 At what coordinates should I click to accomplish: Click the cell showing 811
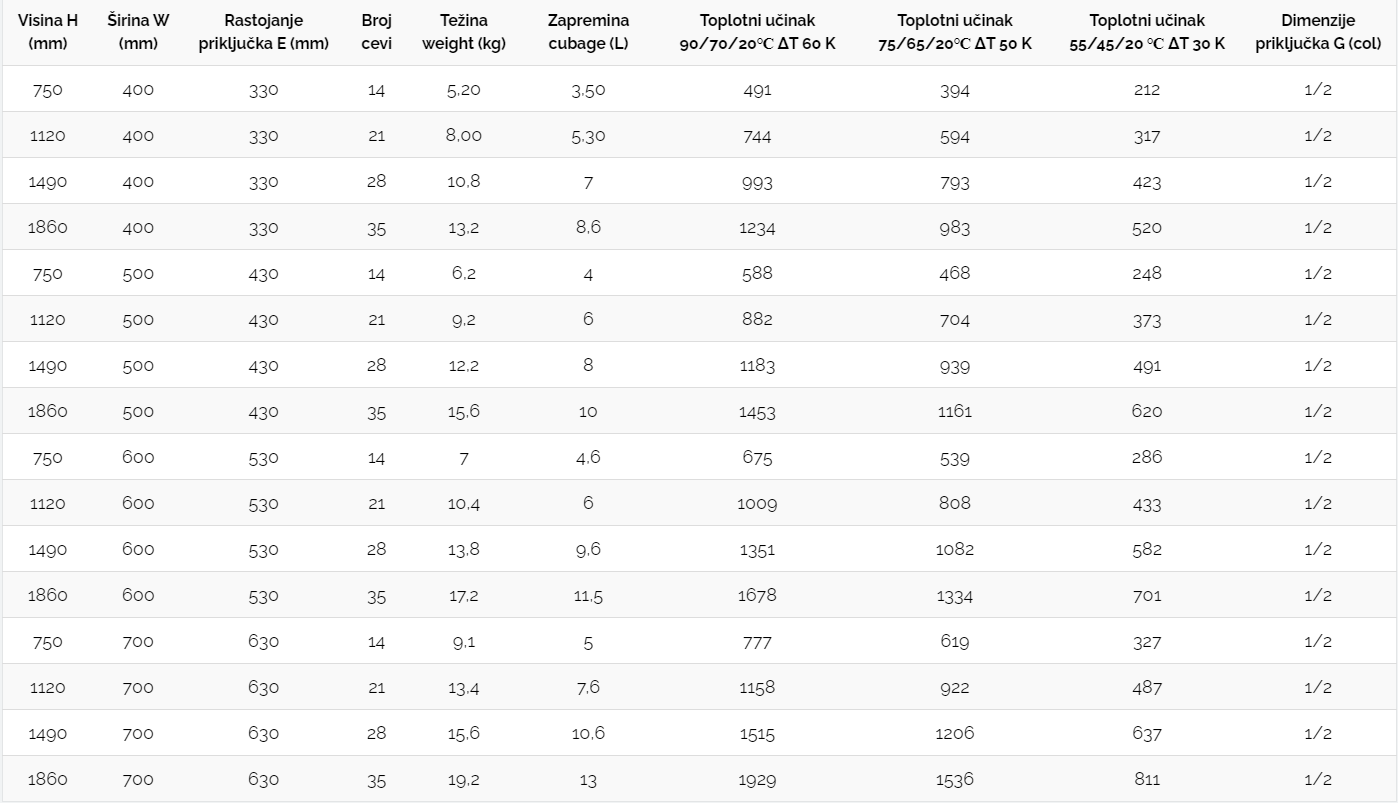[1147, 780]
